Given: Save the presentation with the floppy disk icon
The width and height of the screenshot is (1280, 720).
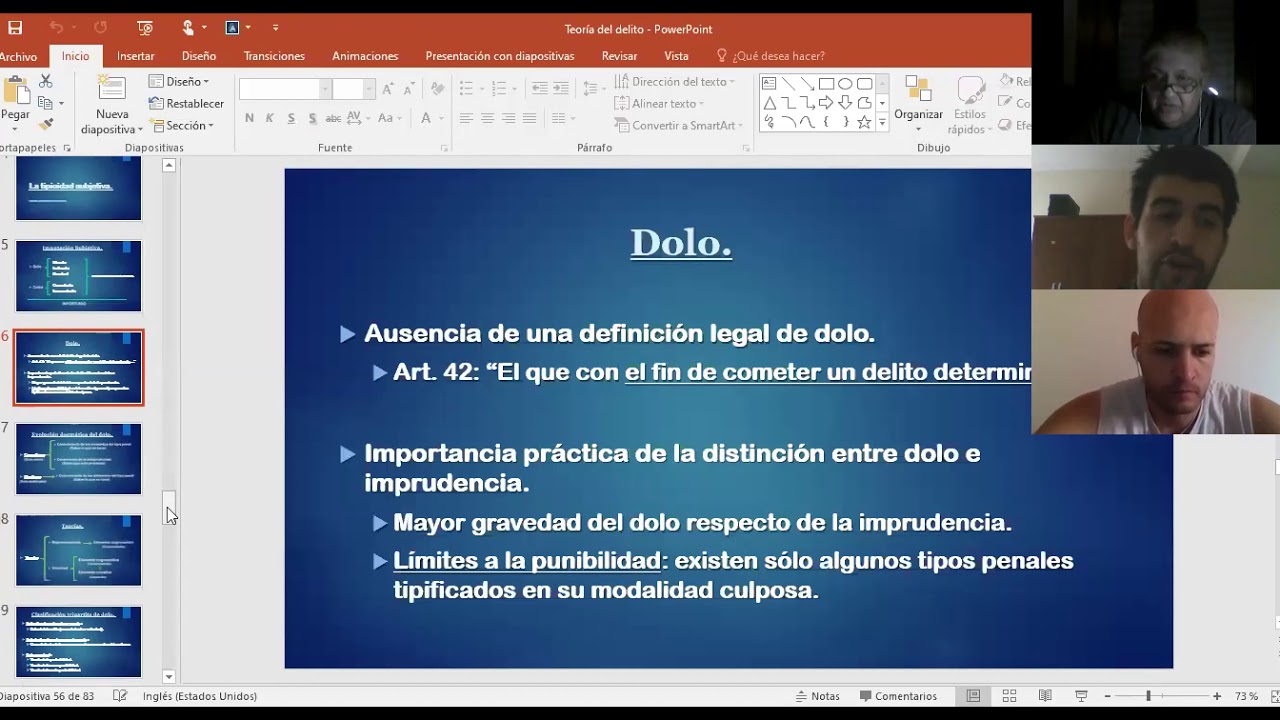Looking at the screenshot, I should (15, 28).
